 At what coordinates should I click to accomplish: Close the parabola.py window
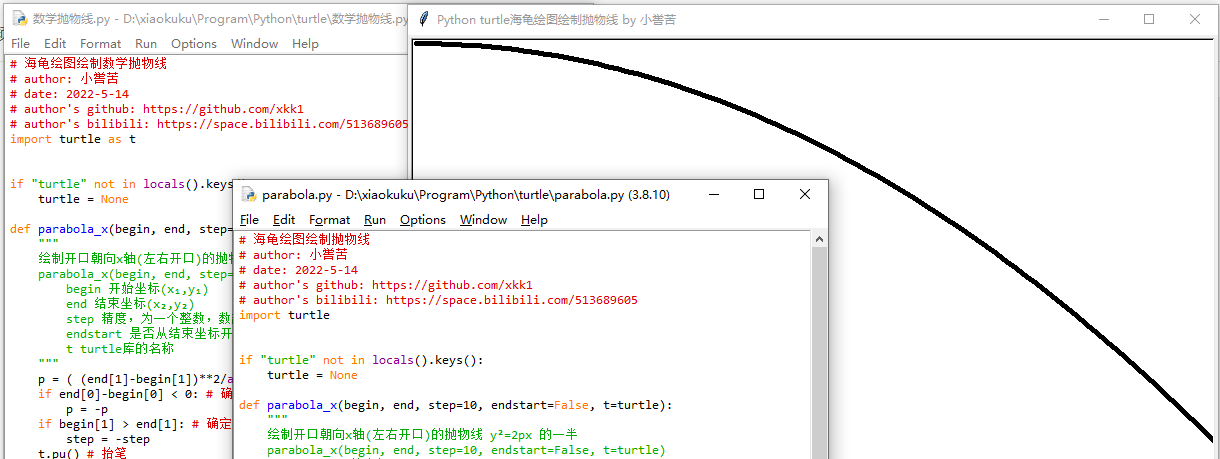805,195
